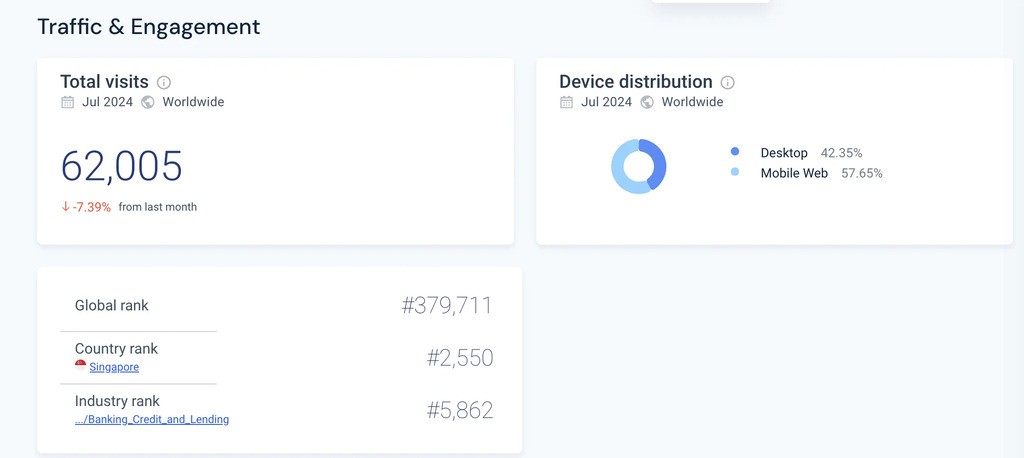The image size is (1024, 458).
Task: Click calendar icon in Total visits card
Action: (68, 102)
